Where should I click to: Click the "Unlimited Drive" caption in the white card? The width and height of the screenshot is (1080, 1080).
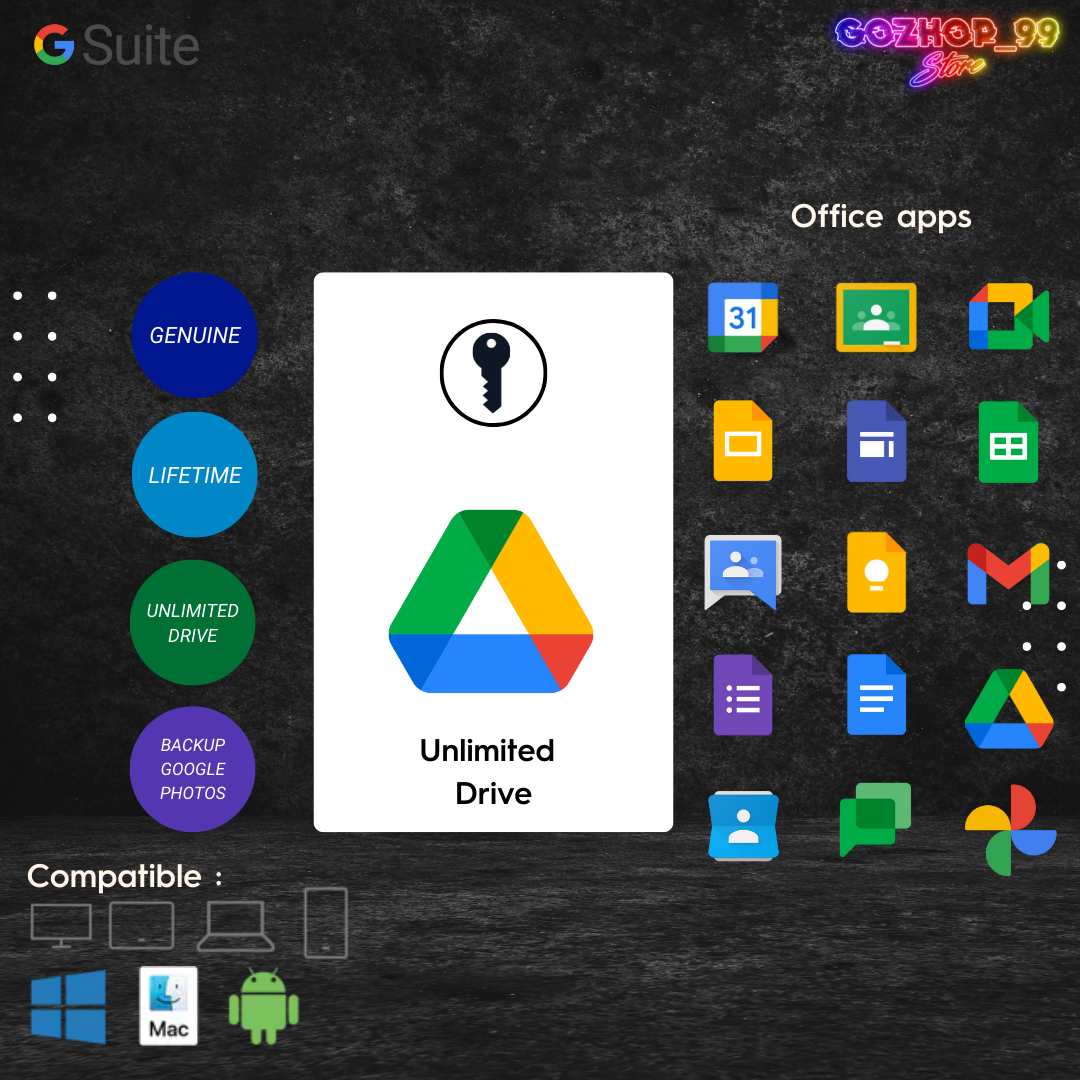tap(488, 771)
